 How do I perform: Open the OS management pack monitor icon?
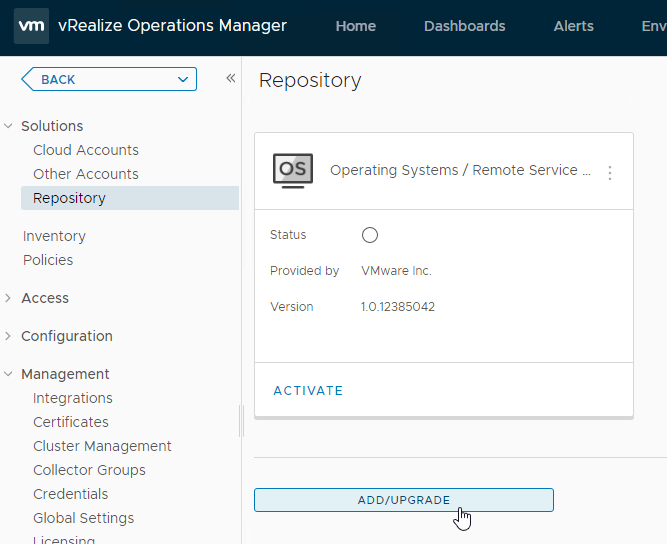[293, 171]
